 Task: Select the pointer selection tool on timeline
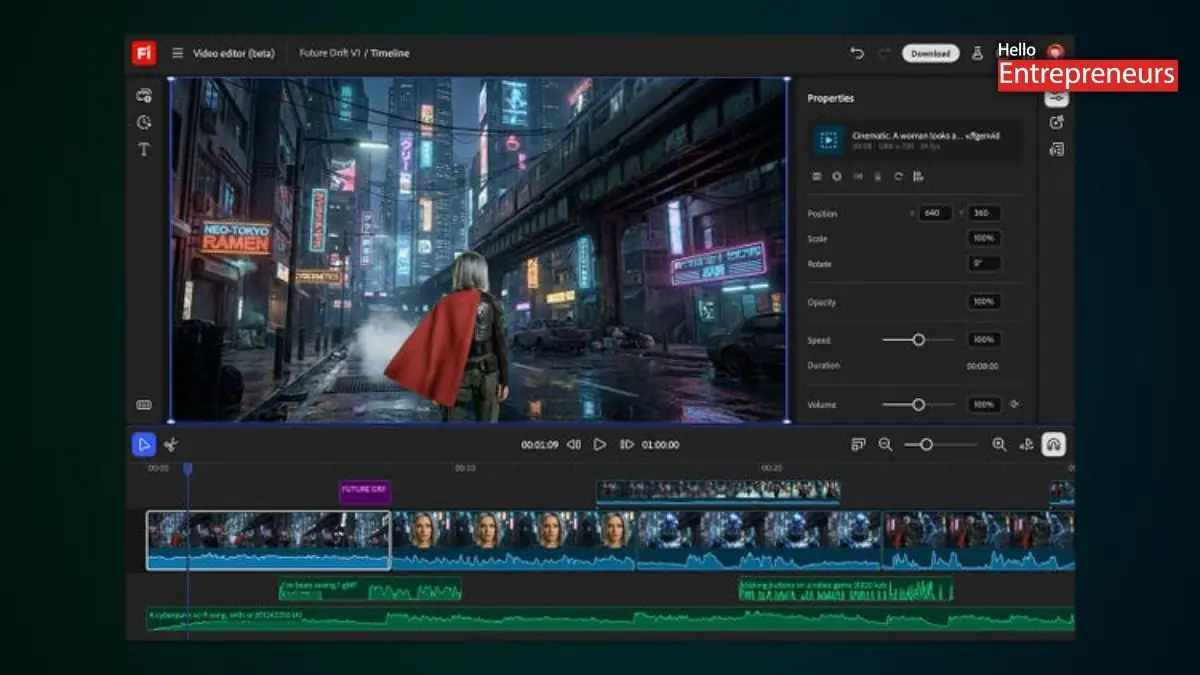pyautogui.click(x=144, y=445)
